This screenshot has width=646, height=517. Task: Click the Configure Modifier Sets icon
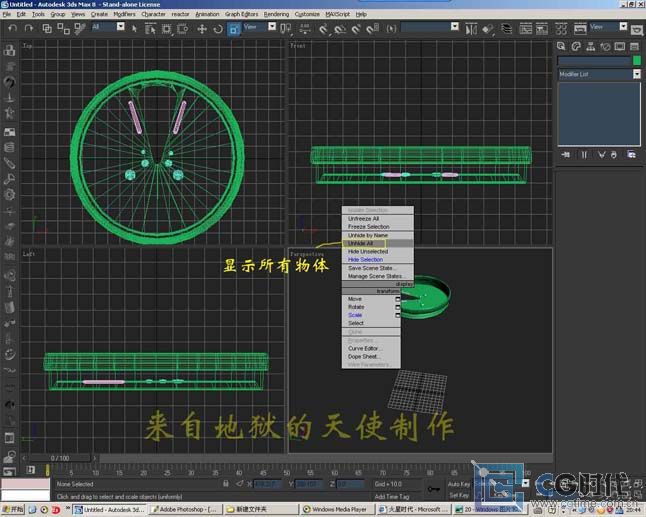631,154
